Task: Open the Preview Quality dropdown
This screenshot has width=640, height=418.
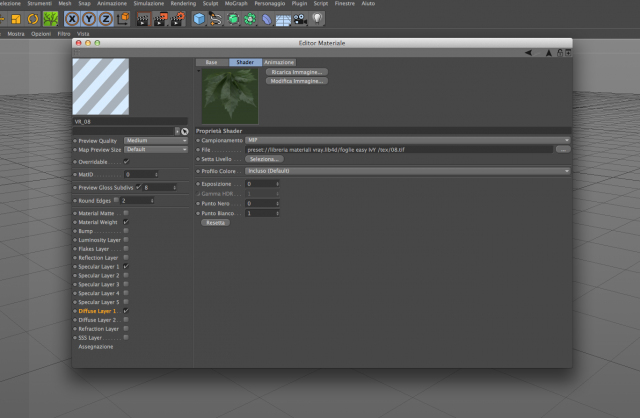Action: click(x=156, y=140)
